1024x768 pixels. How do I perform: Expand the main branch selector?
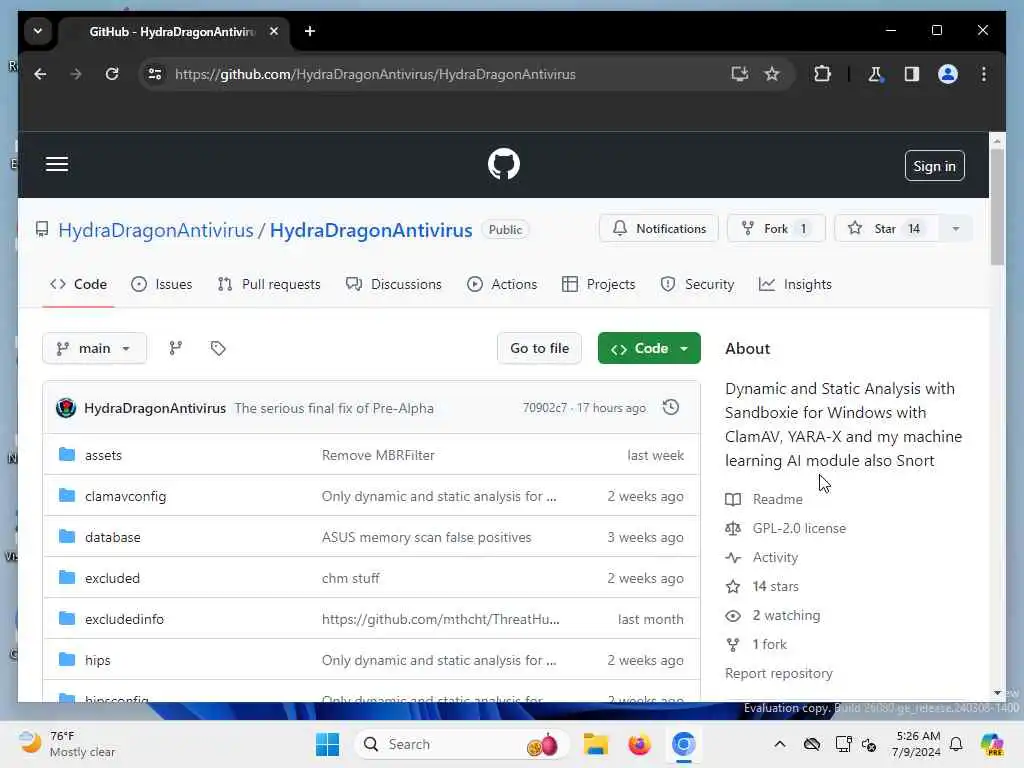94,348
